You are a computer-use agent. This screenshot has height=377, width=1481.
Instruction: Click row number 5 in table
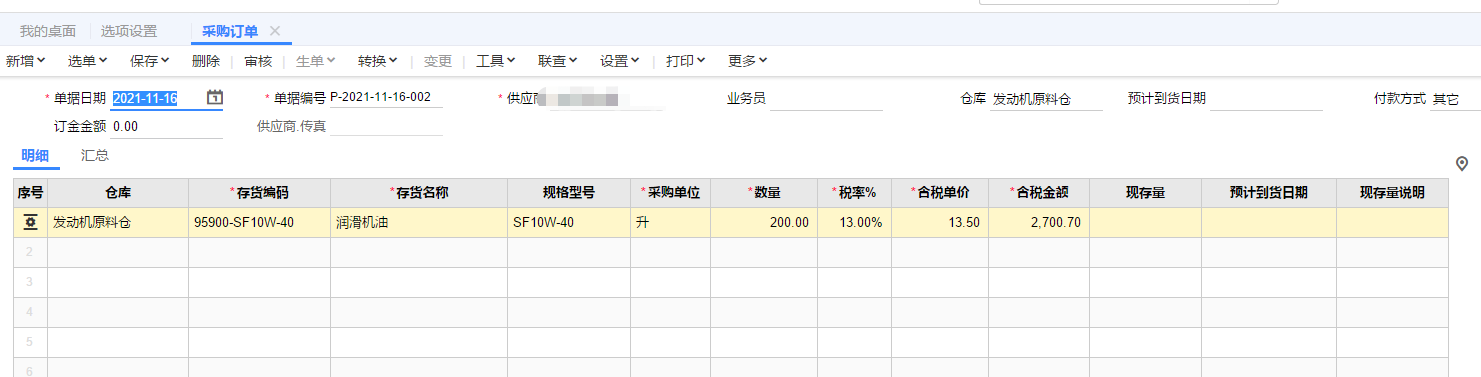click(31, 342)
